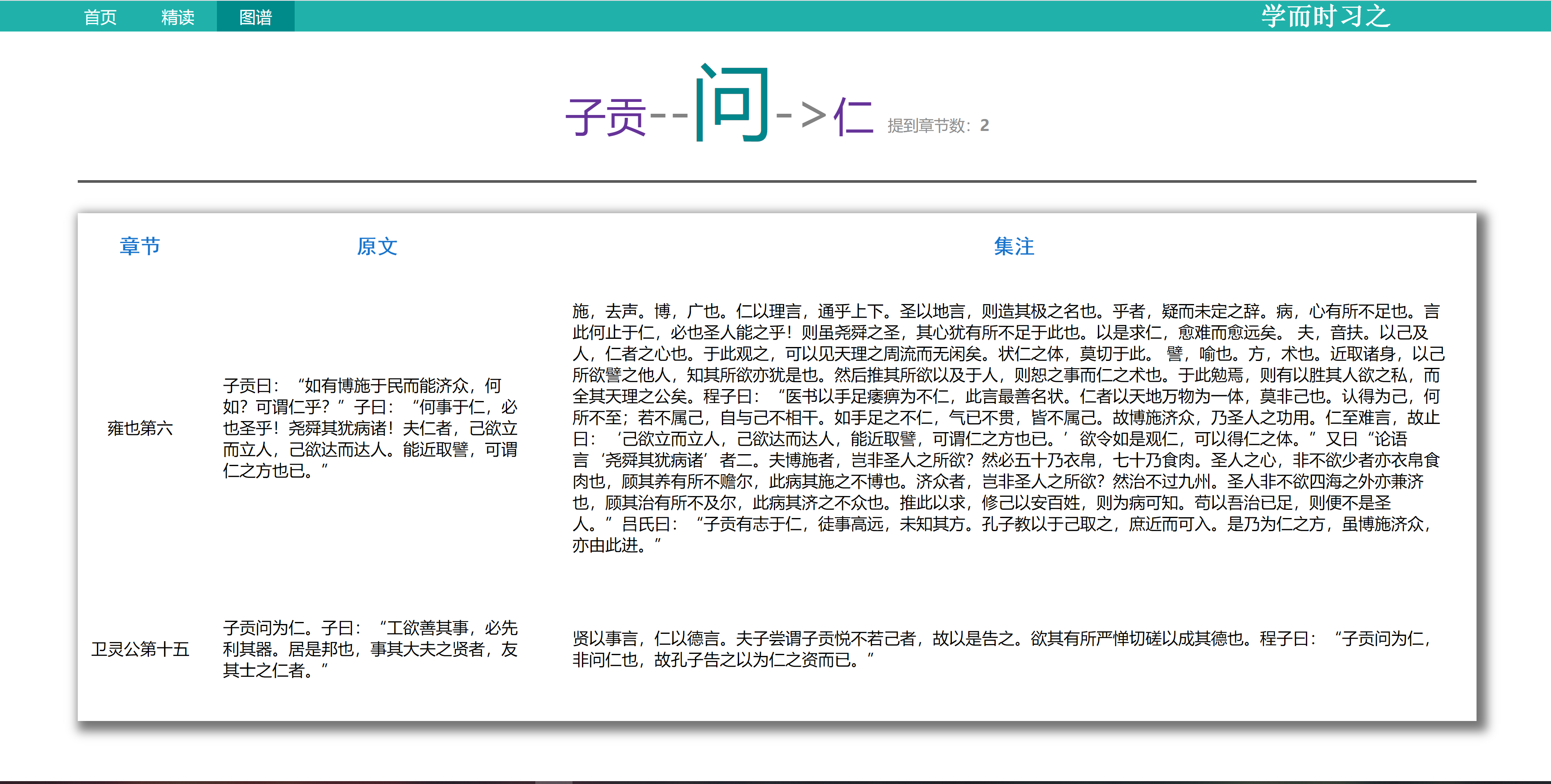Image resolution: width=1551 pixels, height=784 pixels.
Task: Open the 雍也第六 chapter entry
Action: tap(140, 428)
